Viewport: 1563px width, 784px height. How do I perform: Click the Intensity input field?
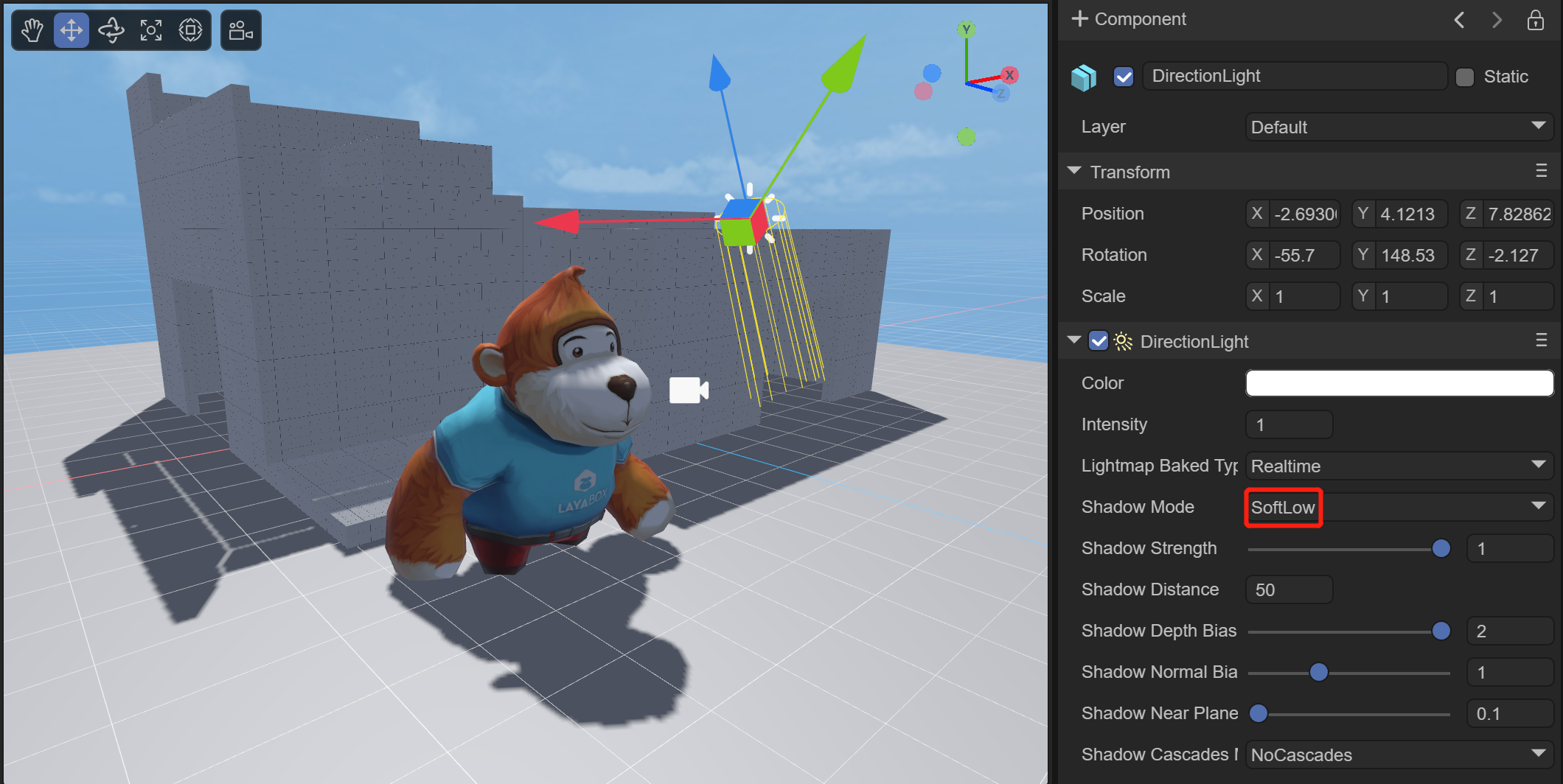pyautogui.click(x=1289, y=424)
